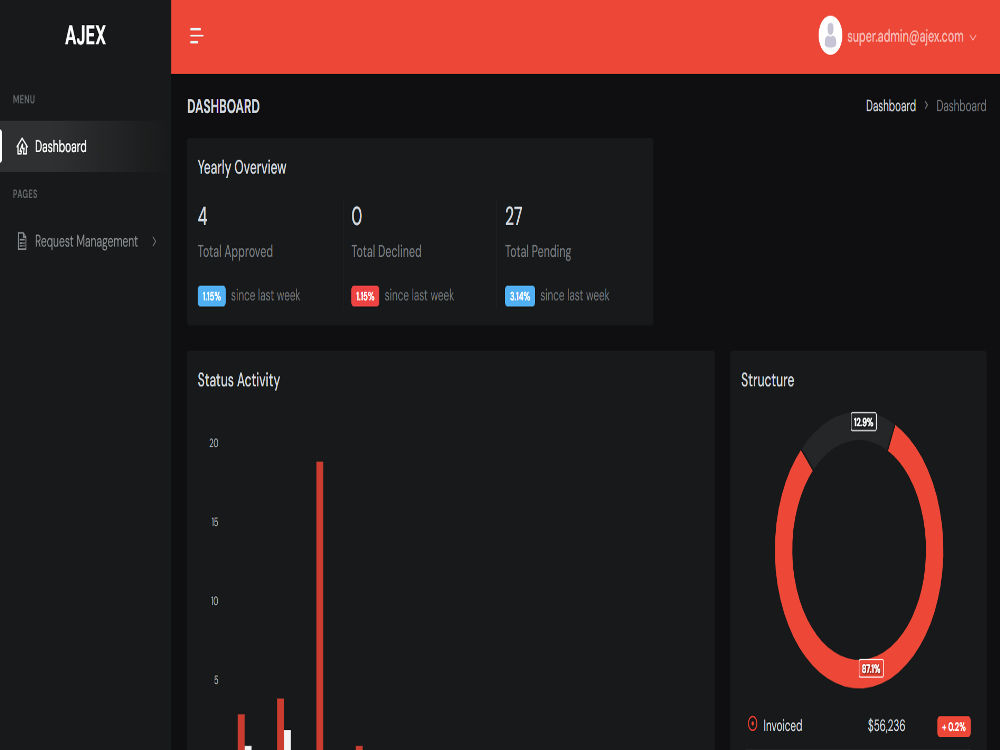The width and height of the screenshot is (1000, 750).
Task: Click the +0.2% badge next to Invoiced
Action: (953, 726)
